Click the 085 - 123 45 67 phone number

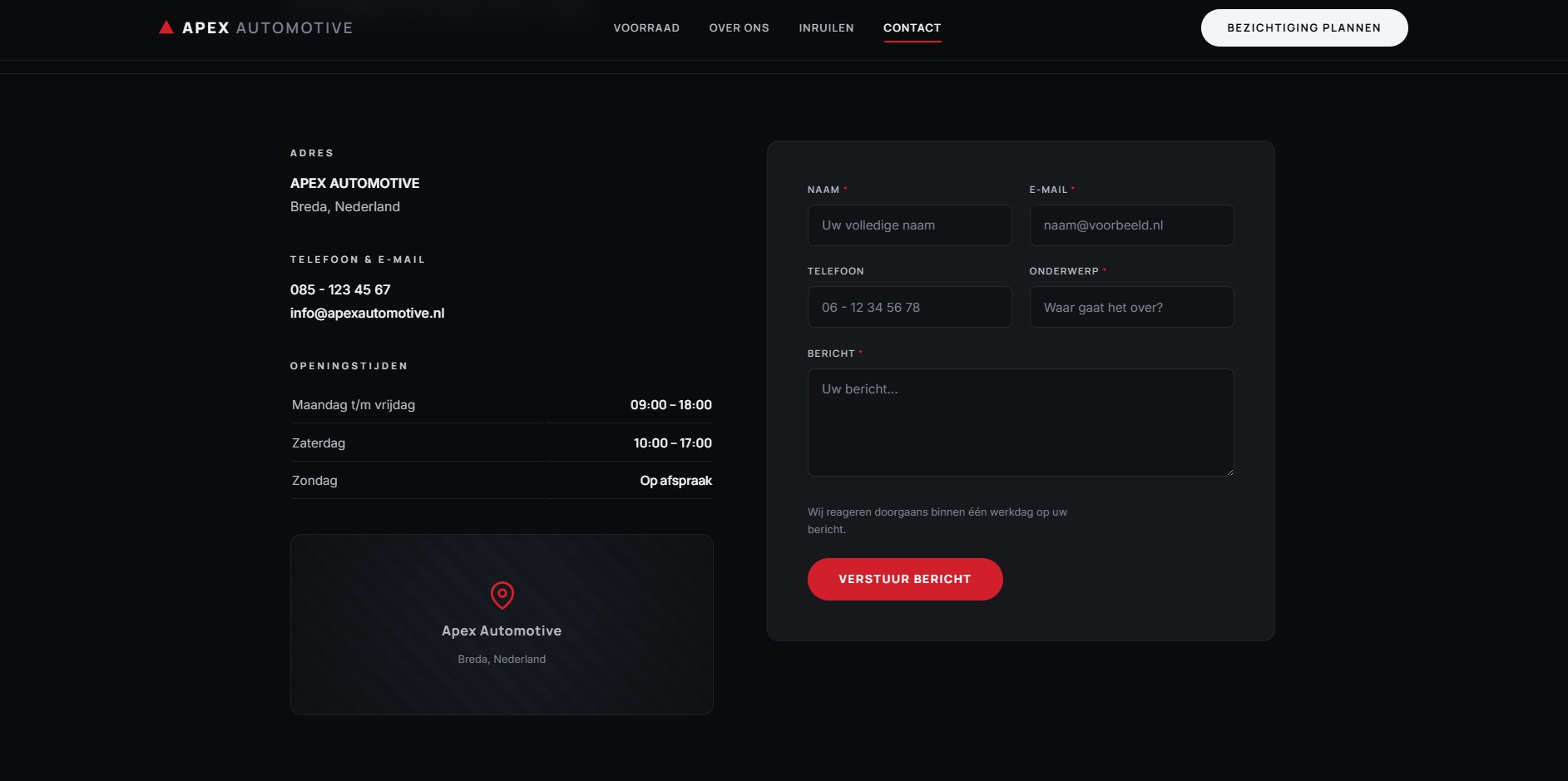click(340, 289)
